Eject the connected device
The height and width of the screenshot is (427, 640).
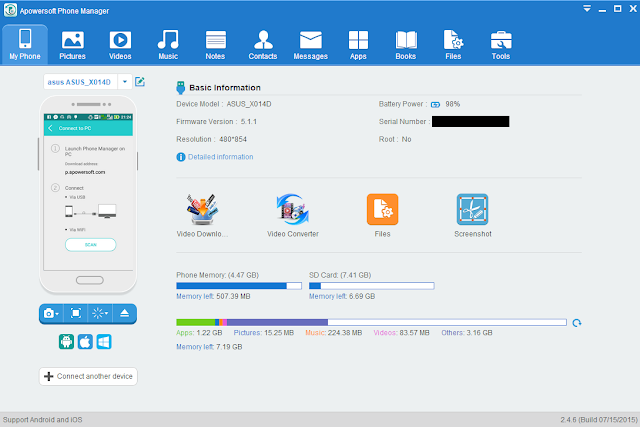click(124, 314)
